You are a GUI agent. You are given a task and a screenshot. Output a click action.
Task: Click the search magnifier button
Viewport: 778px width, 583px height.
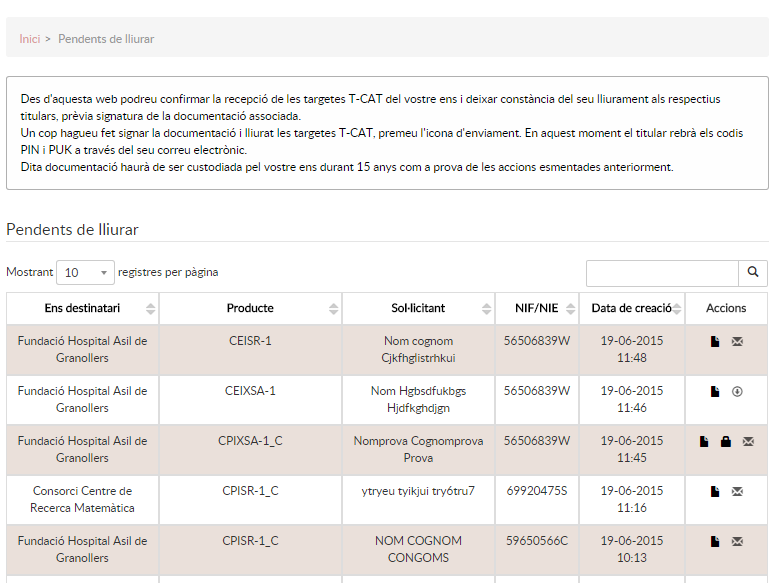pyautogui.click(x=753, y=273)
